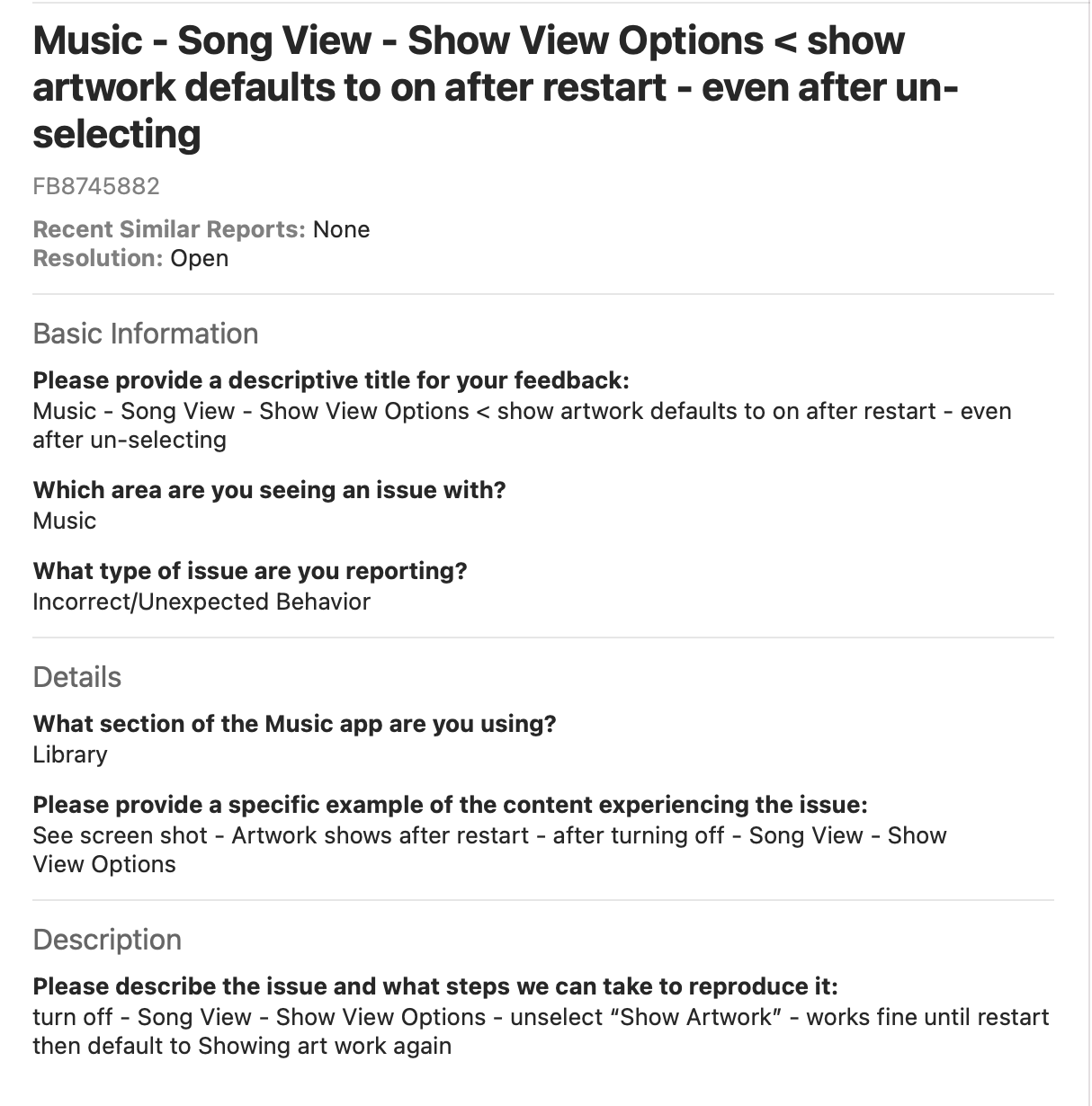Click the question about which area
The image size is (1092, 1106).
(x=270, y=490)
